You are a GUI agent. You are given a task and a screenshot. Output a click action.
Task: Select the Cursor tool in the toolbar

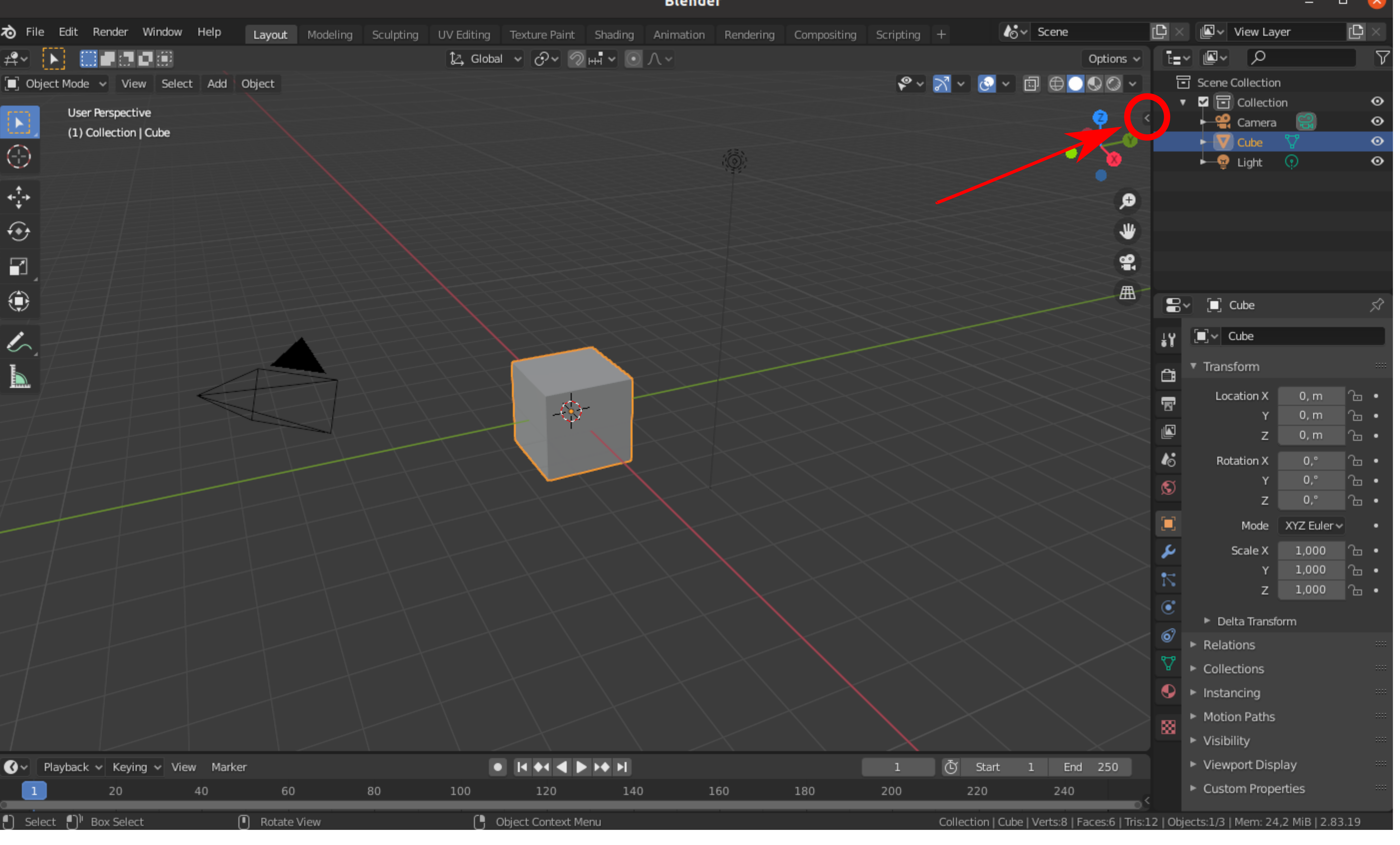(x=19, y=157)
